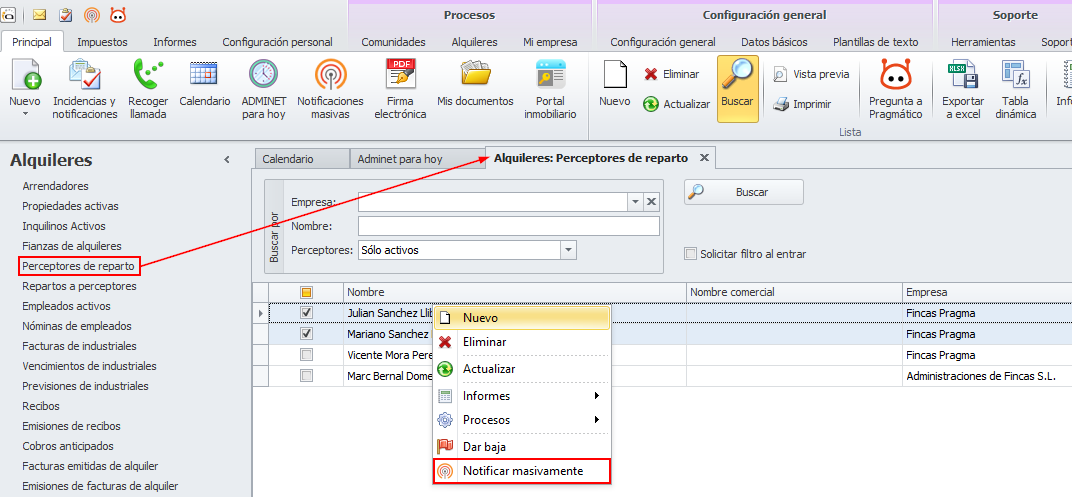This screenshot has height=497, width=1072.
Task: Expand Informes submenu in context menu
Action: (x=522, y=396)
